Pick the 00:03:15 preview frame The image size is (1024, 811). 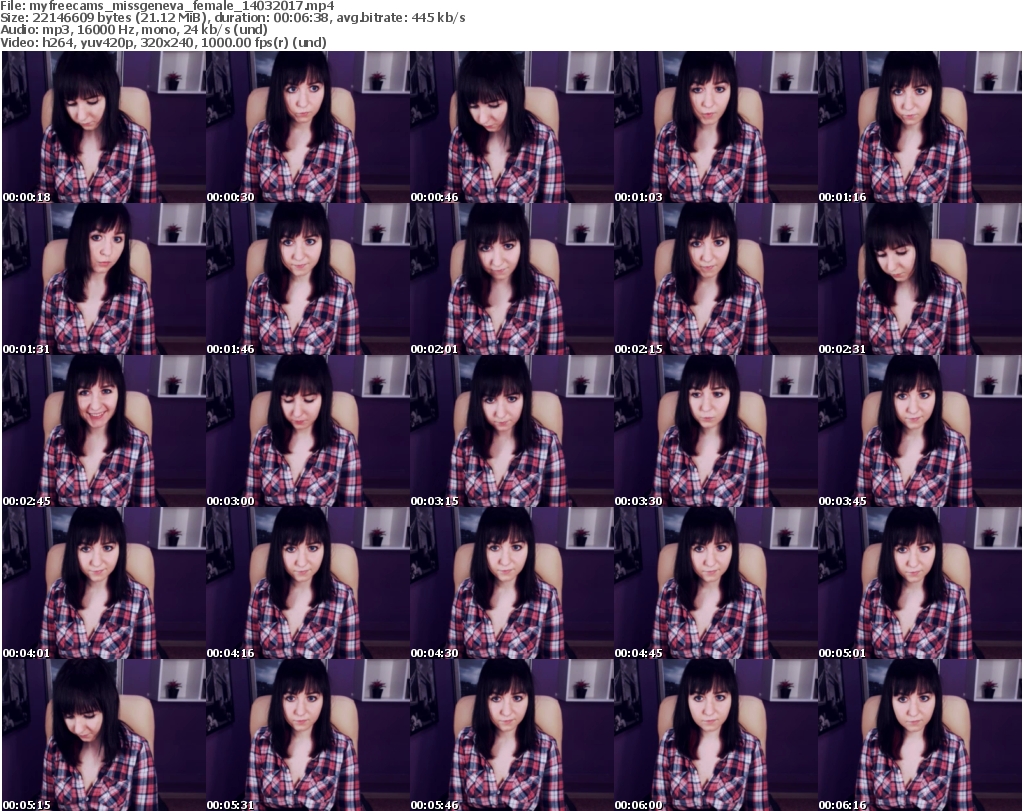pos(511,431)
